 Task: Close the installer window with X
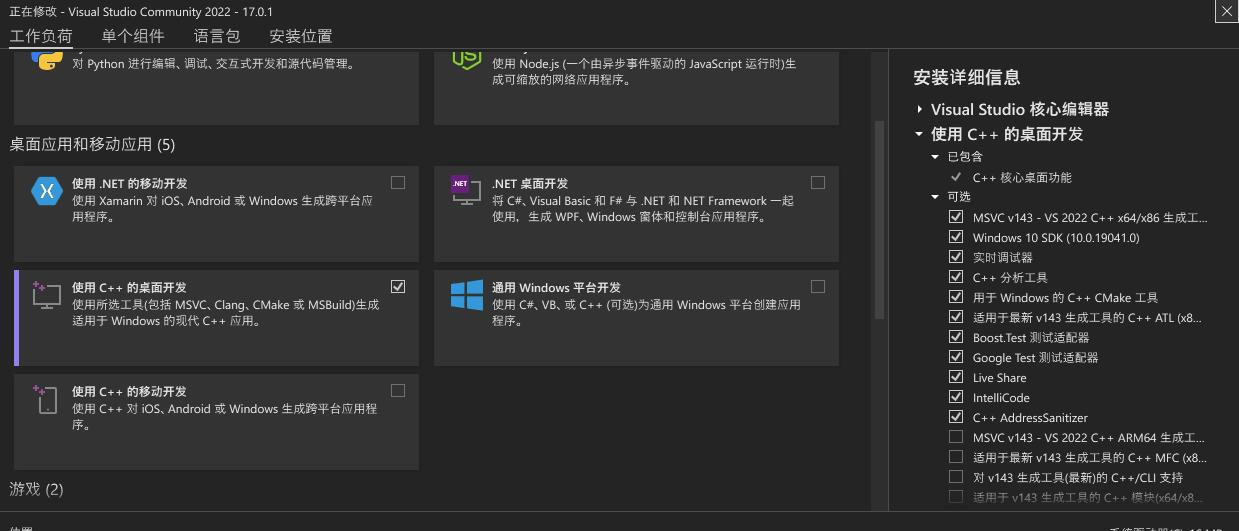click(1227, 11)
